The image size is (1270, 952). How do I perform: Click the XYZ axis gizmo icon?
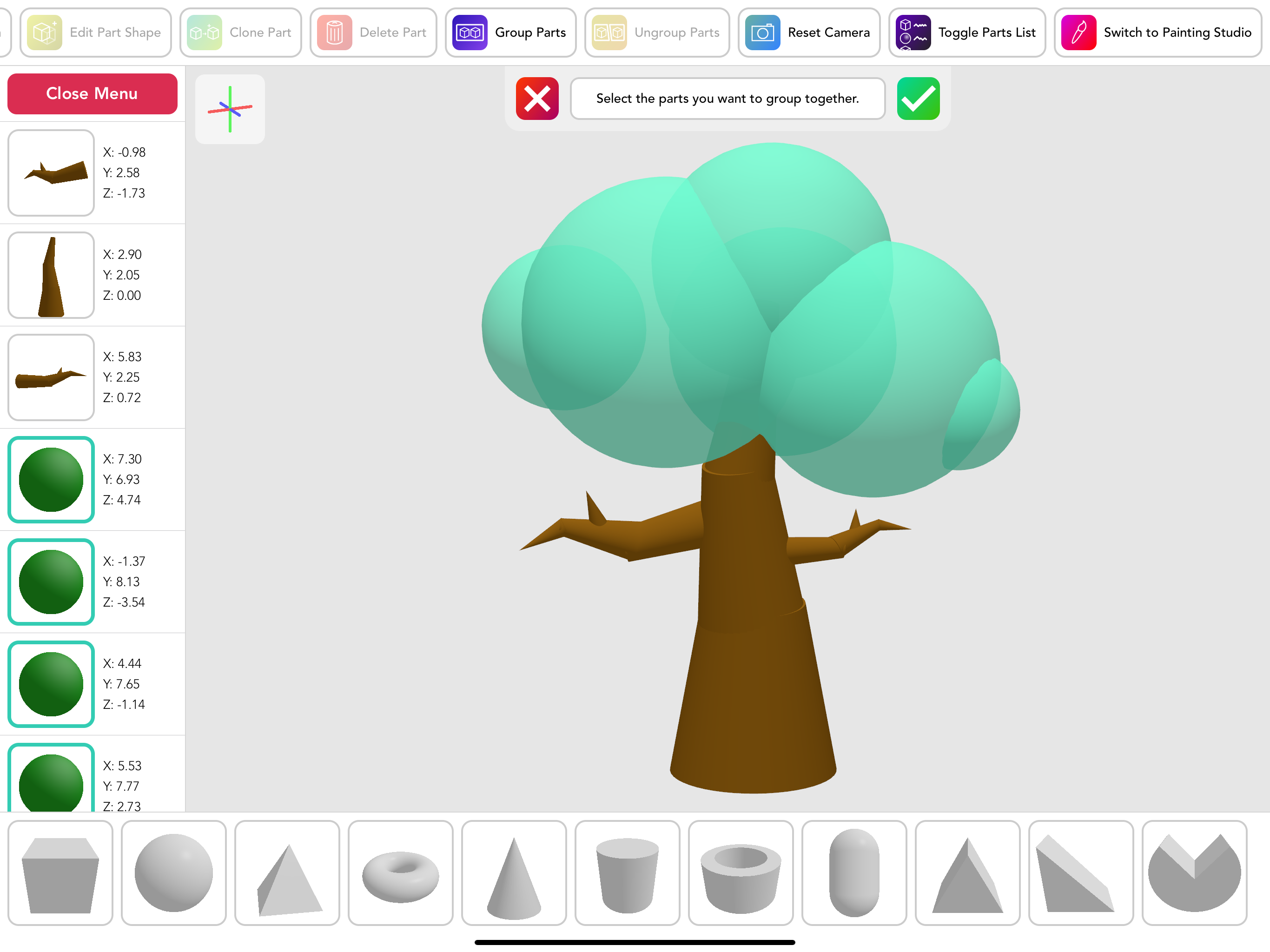230,109
